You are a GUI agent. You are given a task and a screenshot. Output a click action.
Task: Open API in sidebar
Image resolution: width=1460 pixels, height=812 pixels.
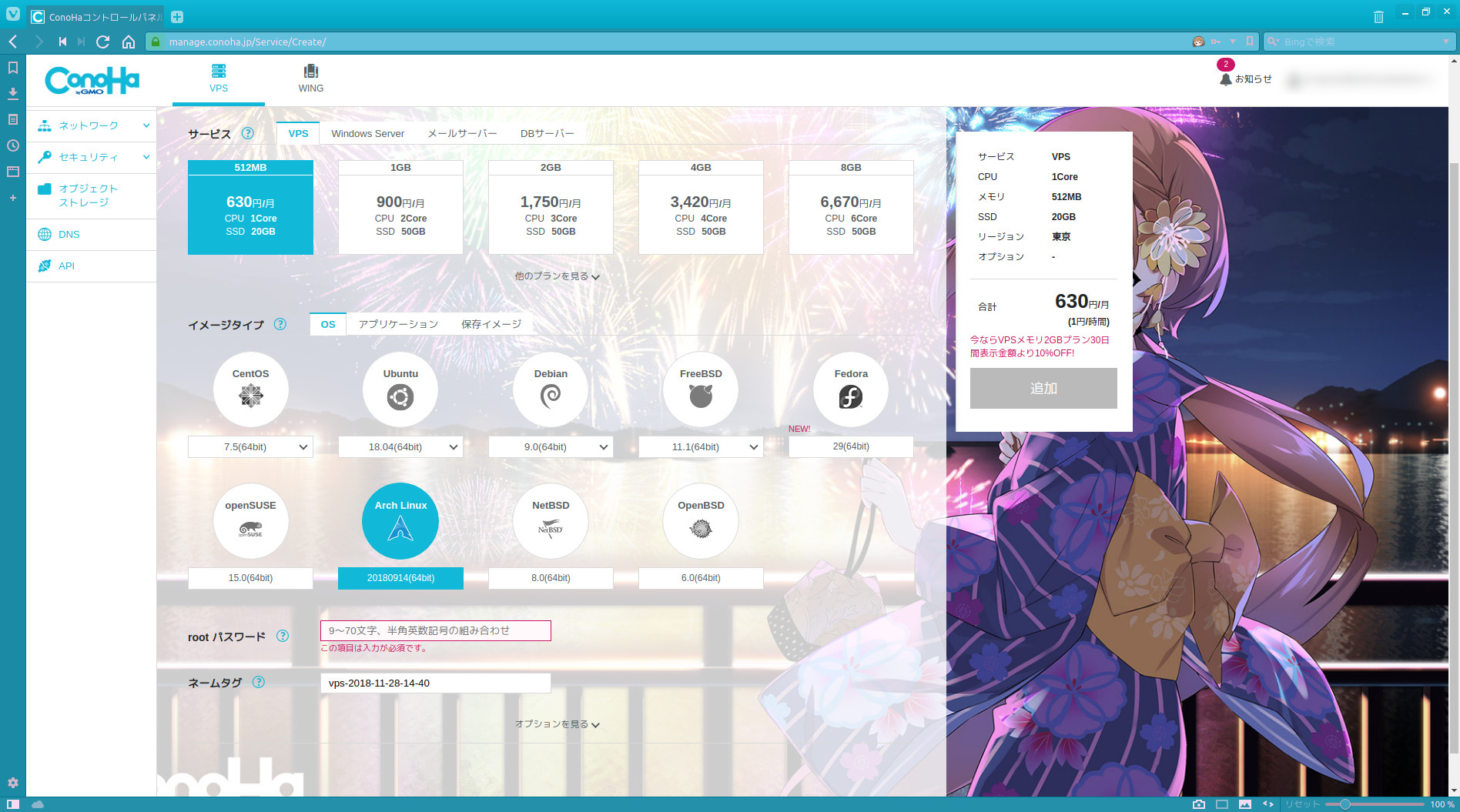(x=92, y=266)
